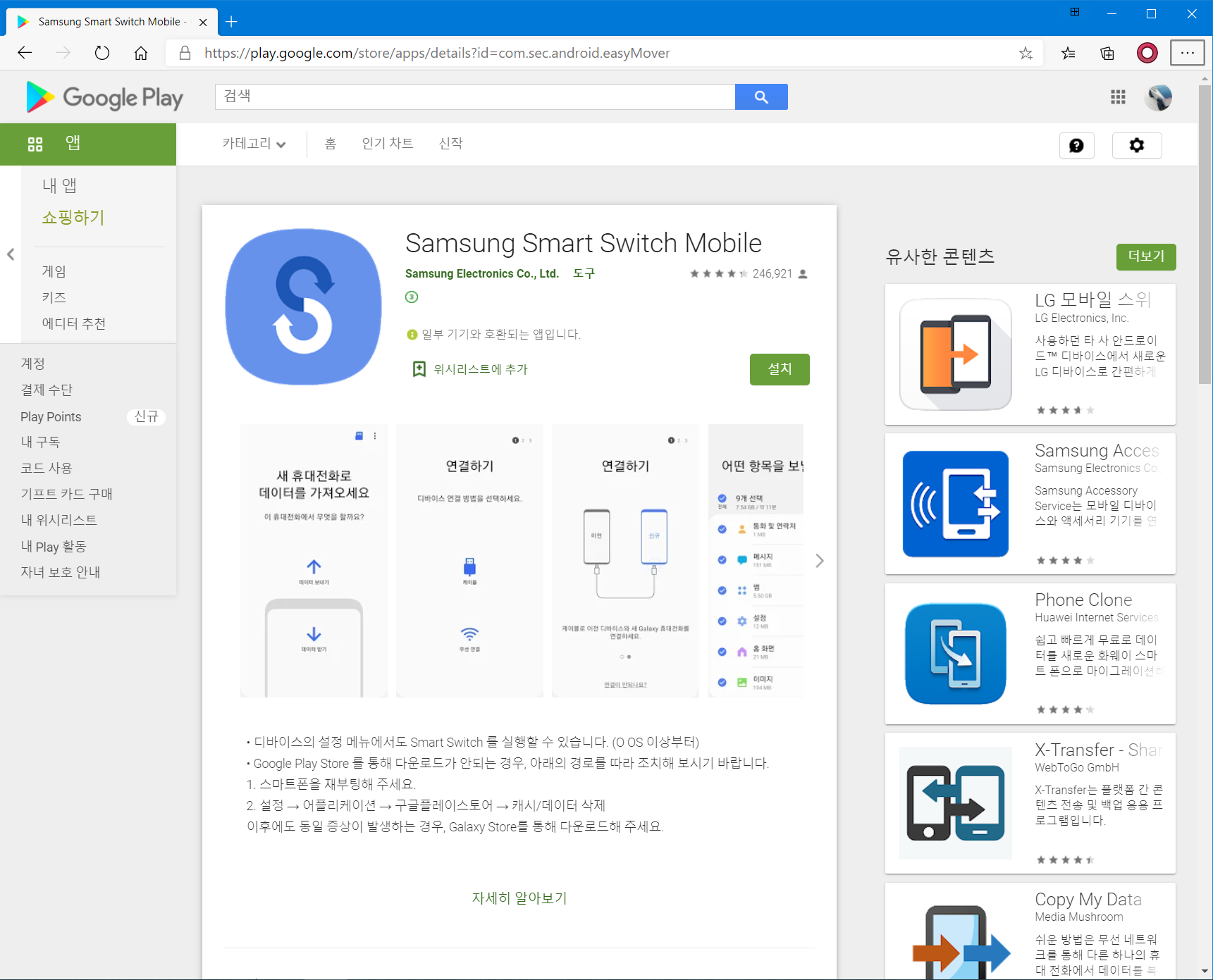This screenshot has height=980, width=1213.
Task: Open a new browser tab
Action: coord(231,22)
